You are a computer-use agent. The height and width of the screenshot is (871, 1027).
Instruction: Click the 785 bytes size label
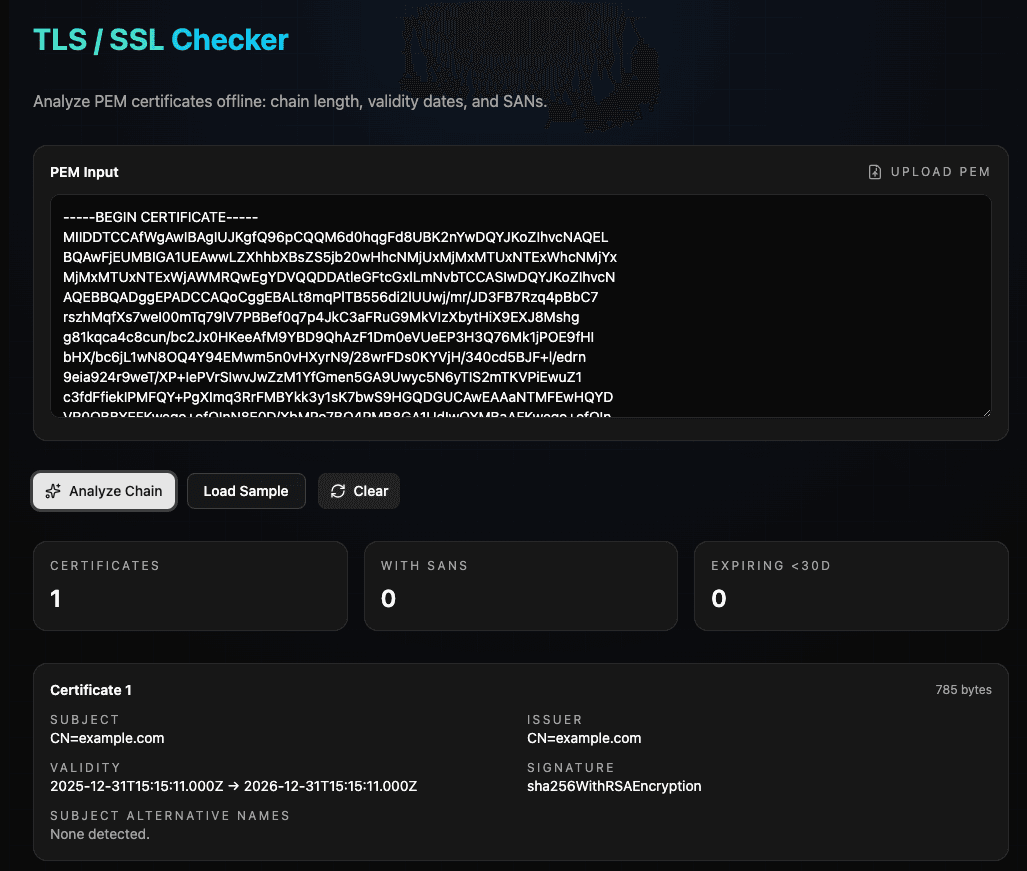964,690
